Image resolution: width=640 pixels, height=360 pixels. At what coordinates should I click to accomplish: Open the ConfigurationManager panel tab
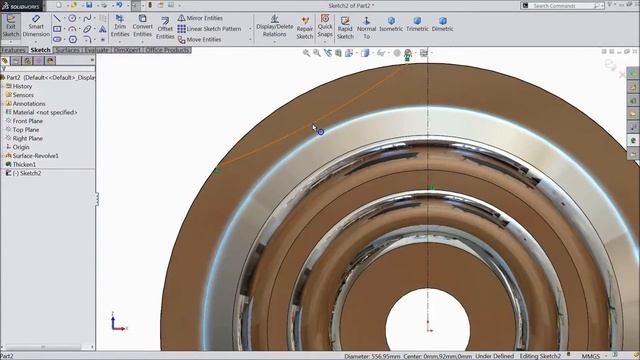pyautogui.click(x=27, y=61)
